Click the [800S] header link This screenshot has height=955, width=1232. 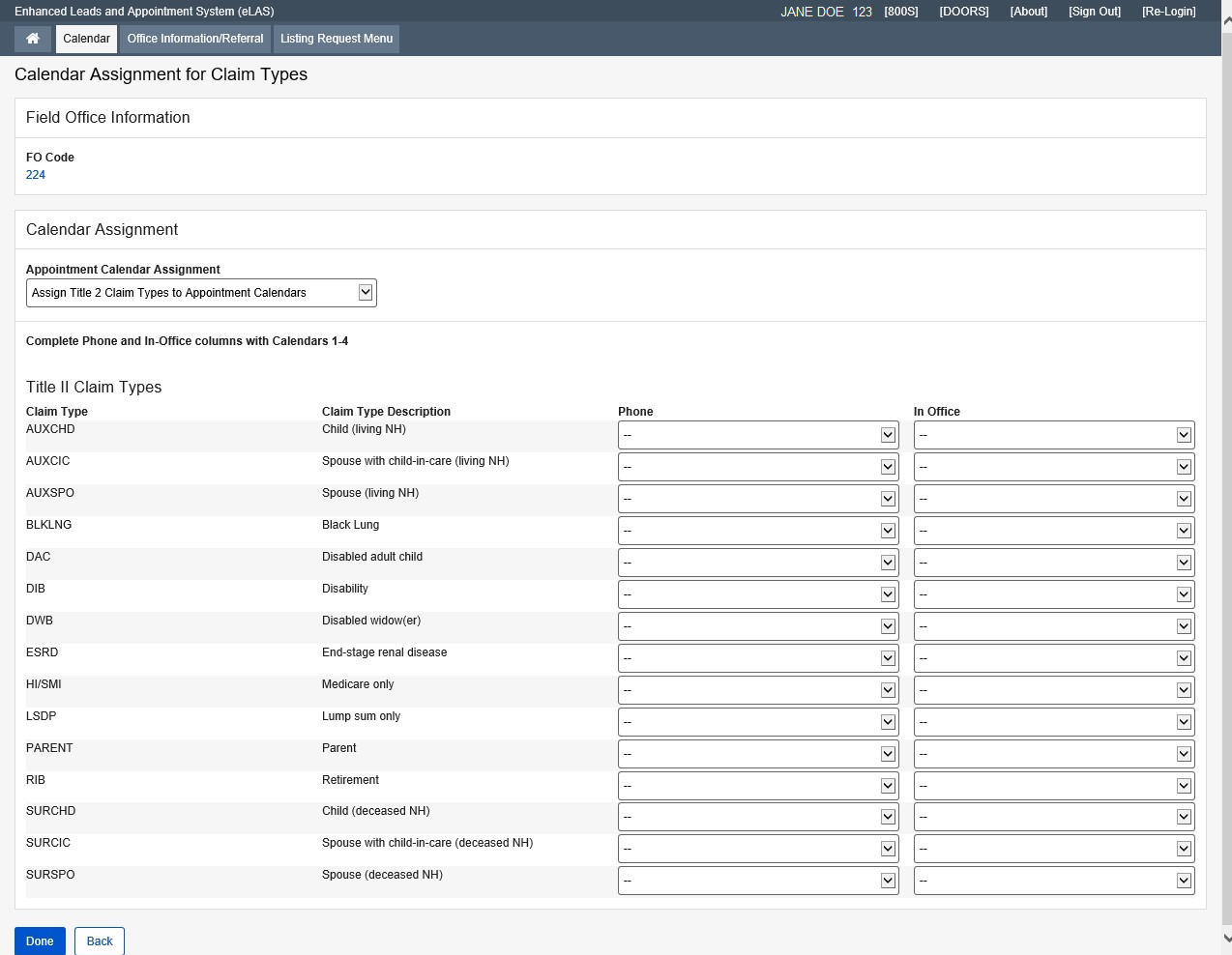pyautogui.click(x=900, y=12)
